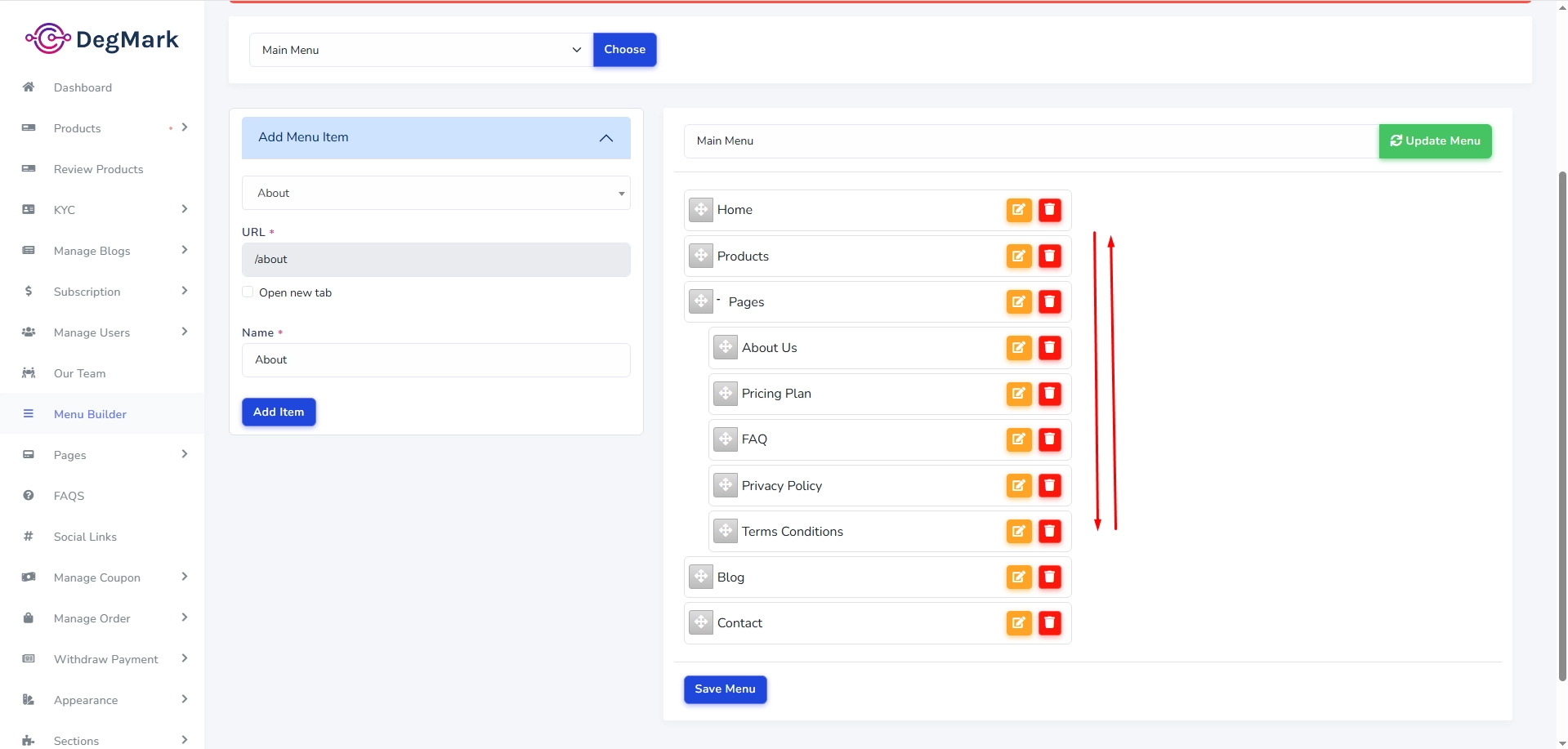Delete the Contact menu item
Image resolution: width=1568 pixels, height=749 pixels.
tap(1050, 622)
